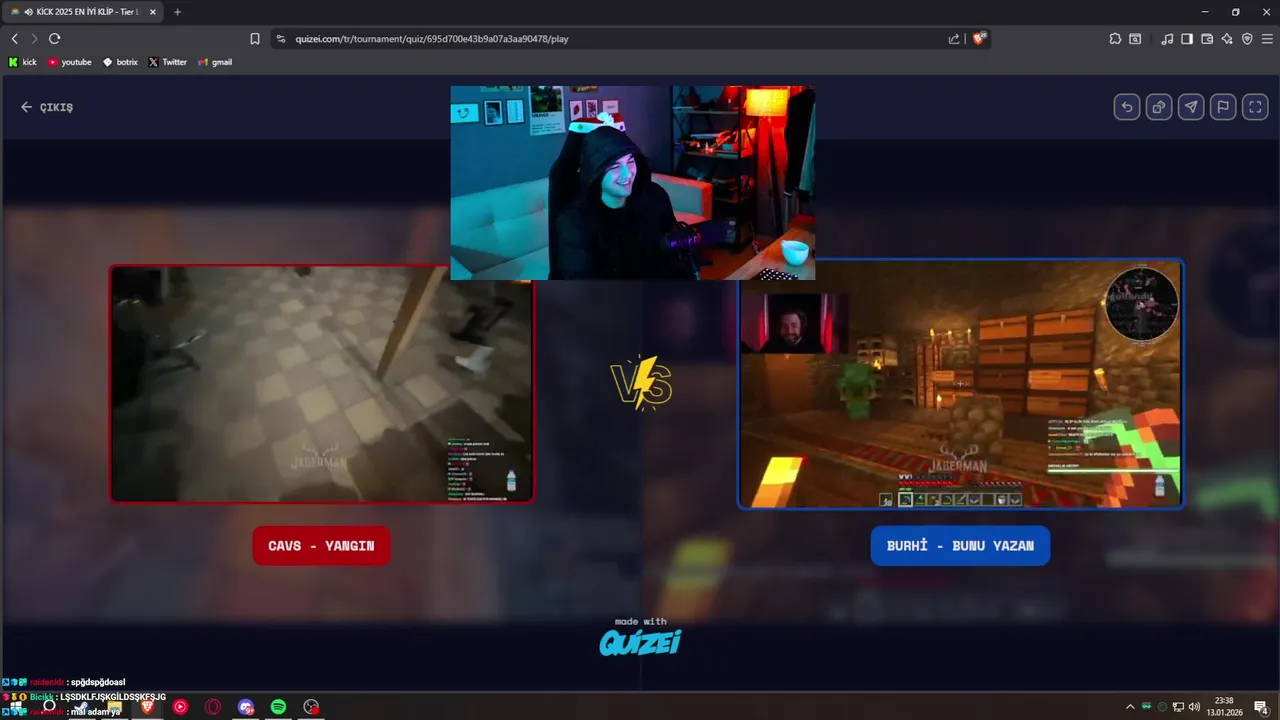Open the extensions puzzle icon
The width and height of the screenshot is (1280, 720).
(1115, 39)
